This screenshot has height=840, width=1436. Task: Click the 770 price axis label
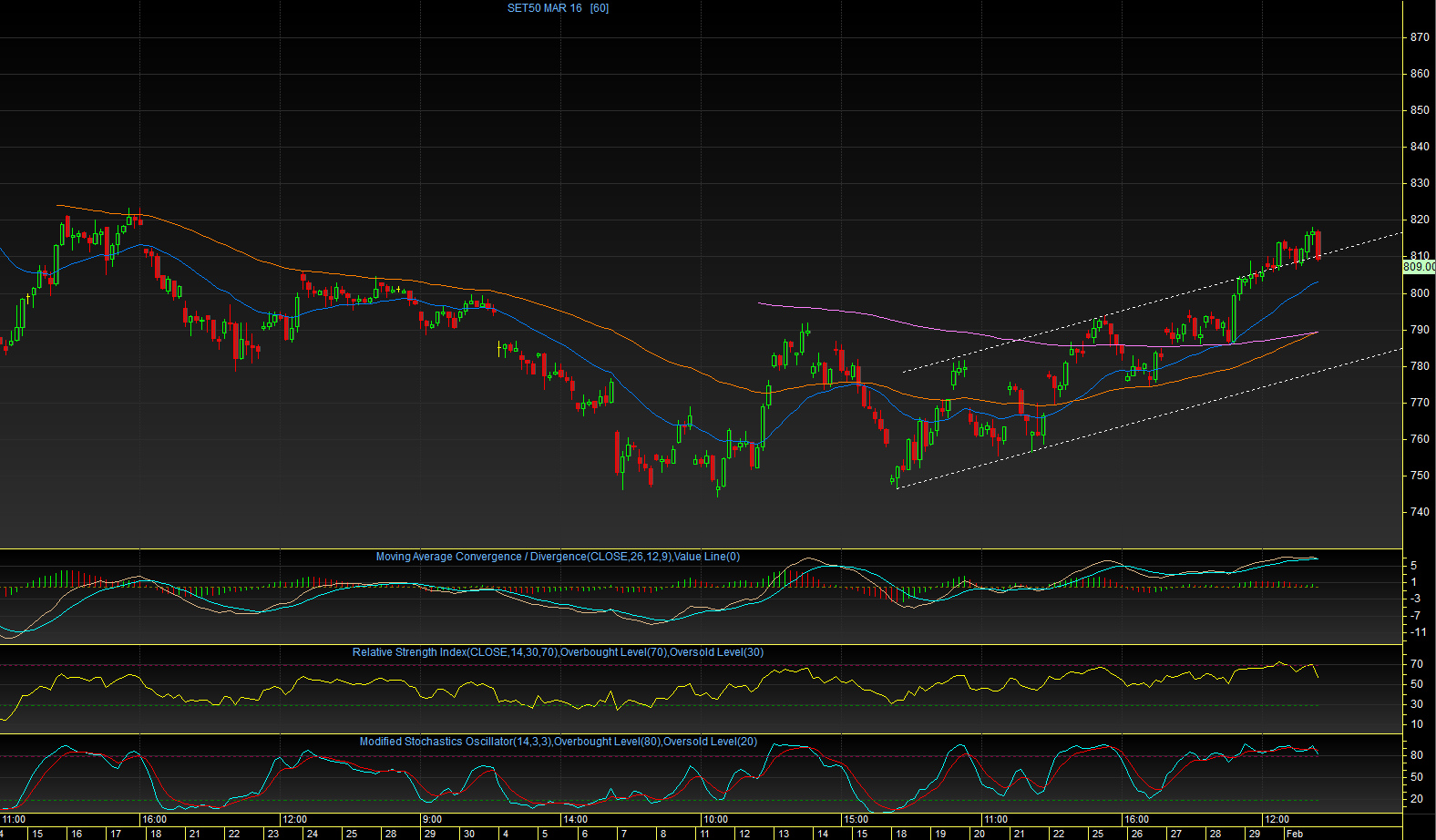point(1419,402)
